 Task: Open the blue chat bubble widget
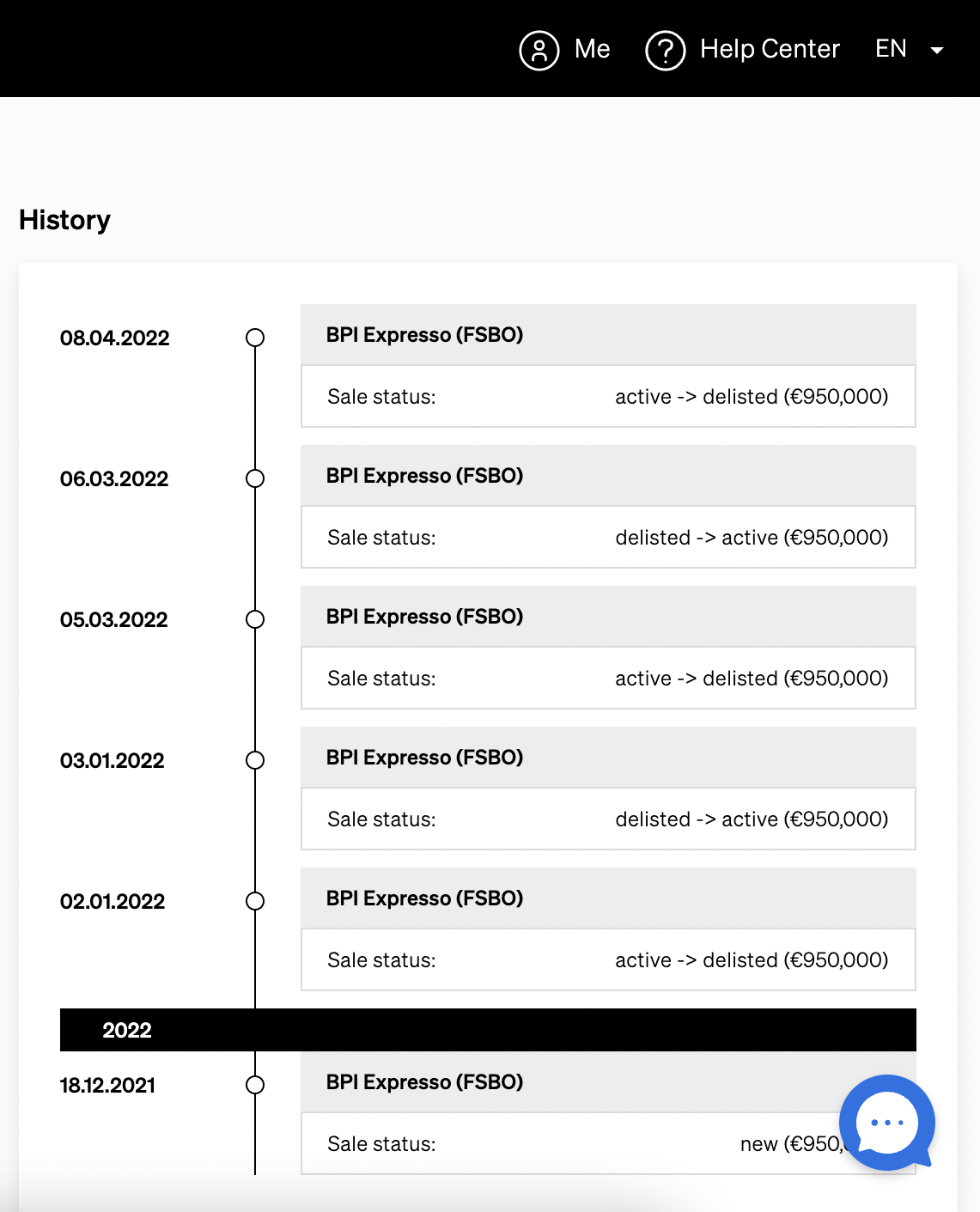pos(886,1123)
